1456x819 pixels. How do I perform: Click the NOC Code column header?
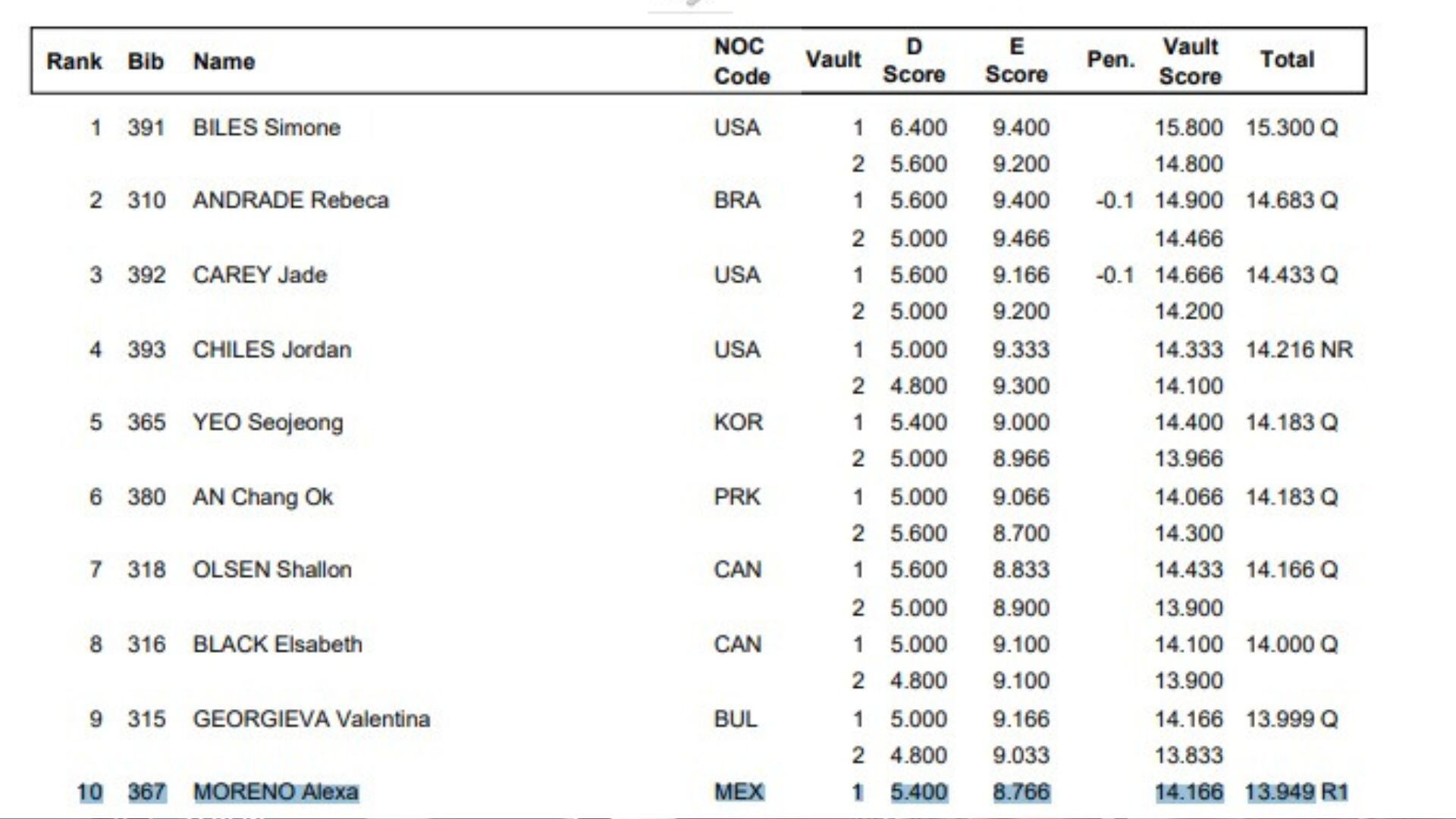(x=741, y=61)
